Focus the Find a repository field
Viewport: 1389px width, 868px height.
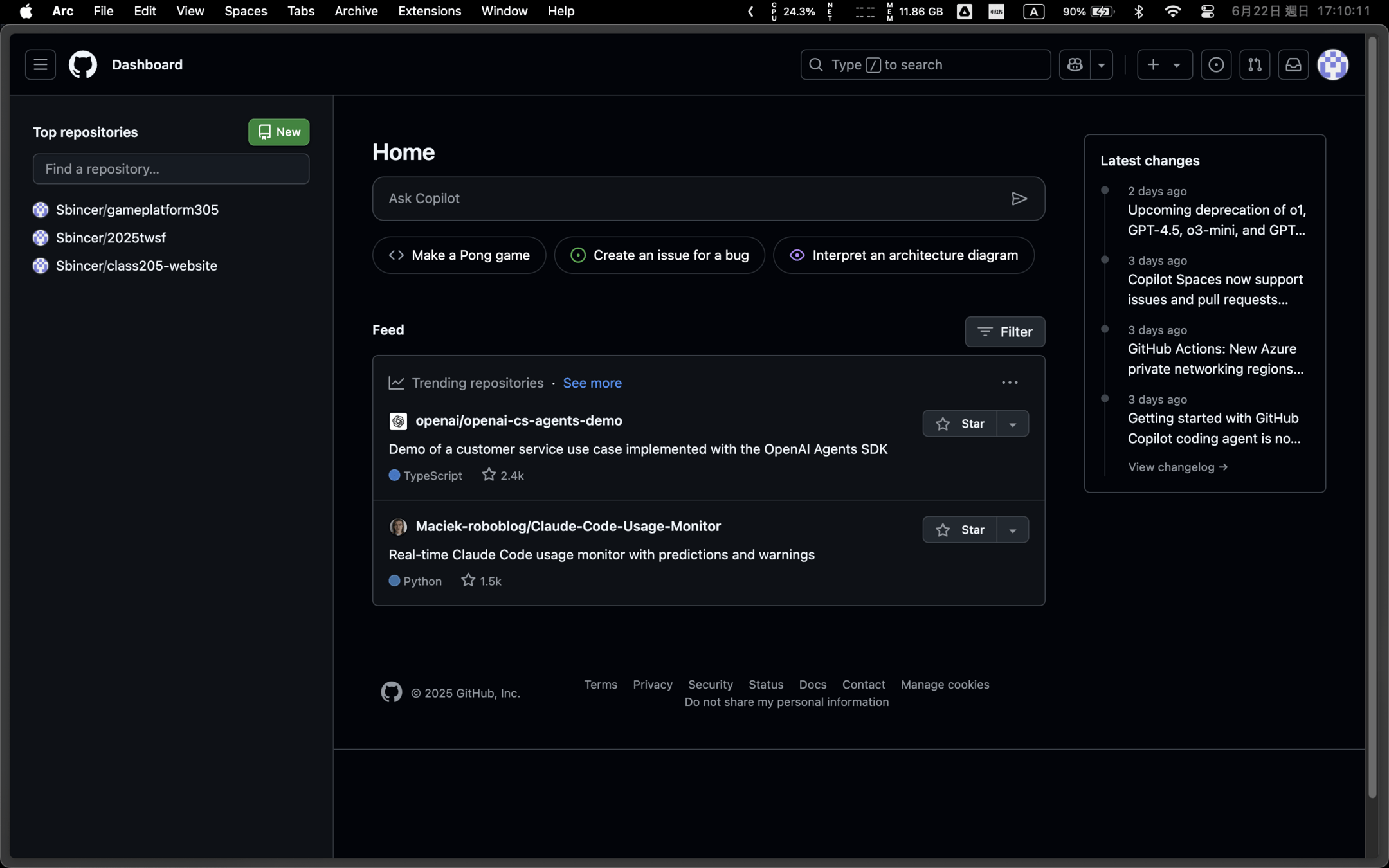tap(170, 168)
